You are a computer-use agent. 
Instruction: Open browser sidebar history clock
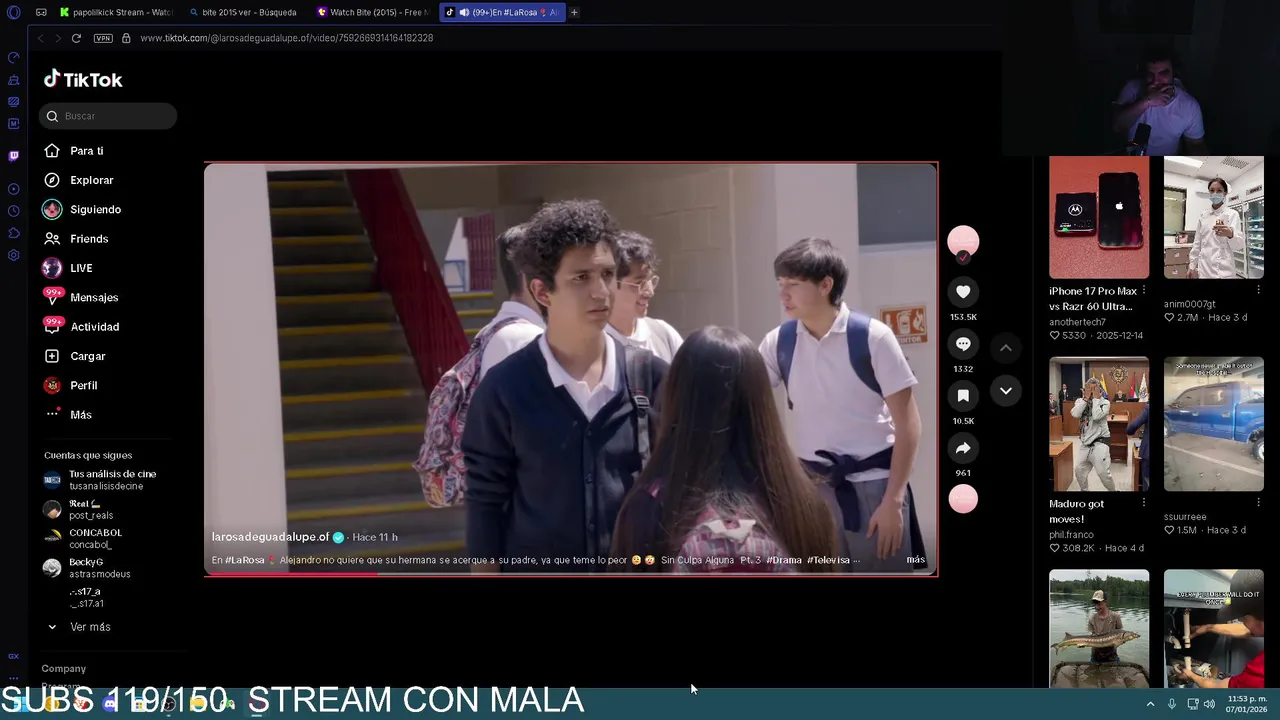pos(13,211)
